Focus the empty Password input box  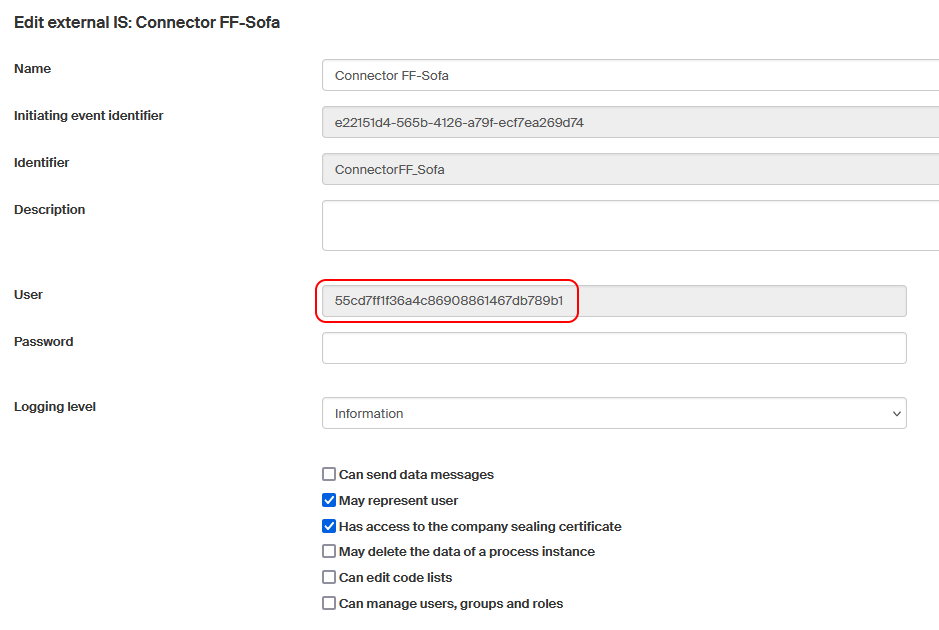(613, 348)
